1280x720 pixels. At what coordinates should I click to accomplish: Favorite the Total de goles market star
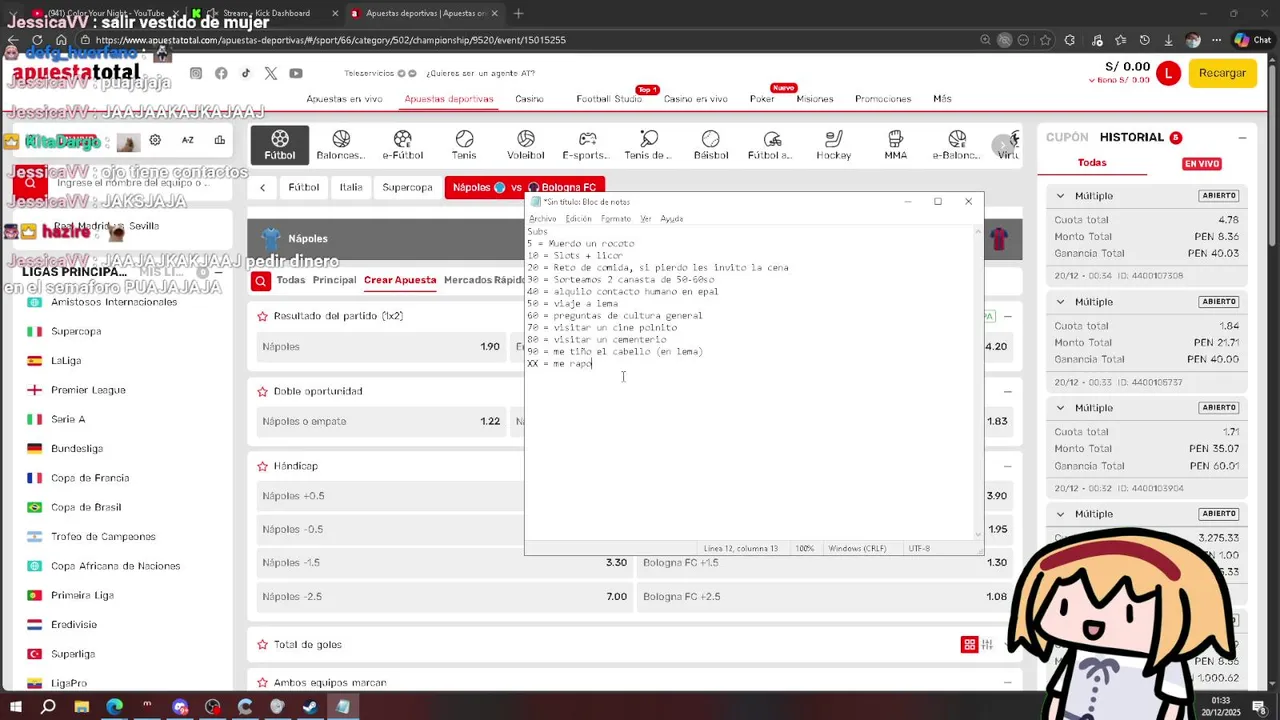263,645
